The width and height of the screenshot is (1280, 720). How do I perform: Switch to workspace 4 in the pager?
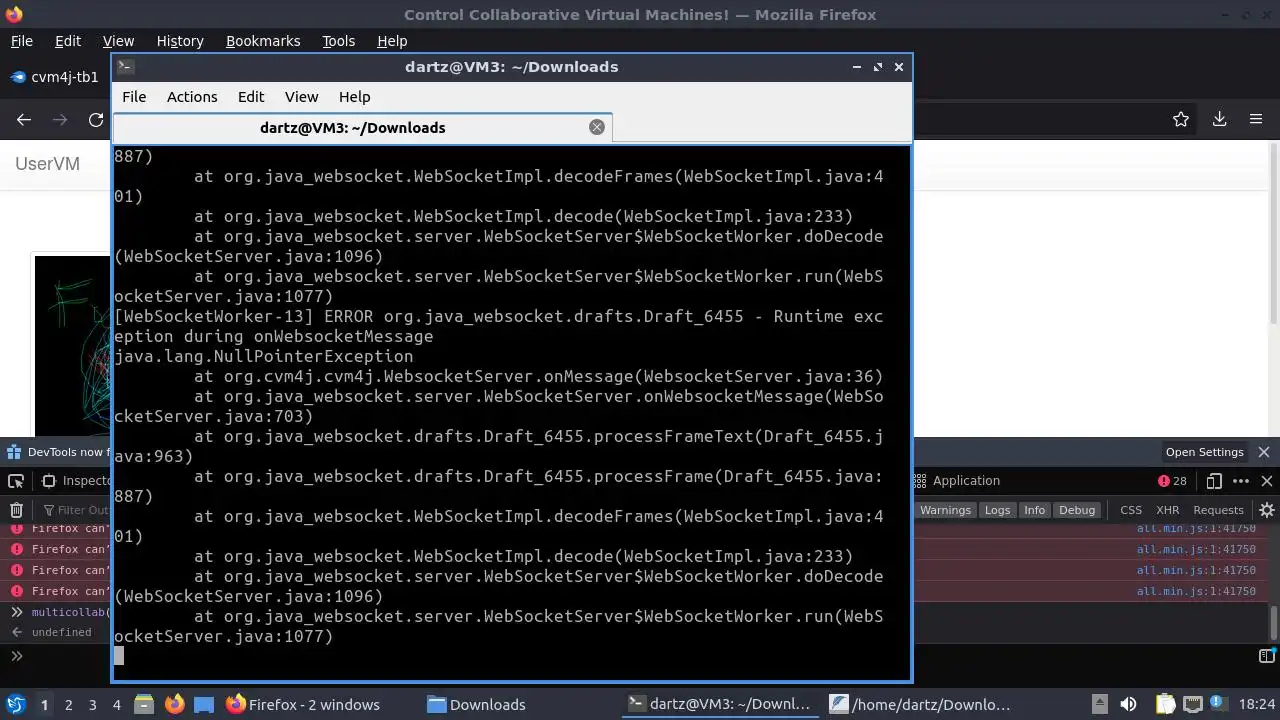pyautogui.click(x=116, y=704)
